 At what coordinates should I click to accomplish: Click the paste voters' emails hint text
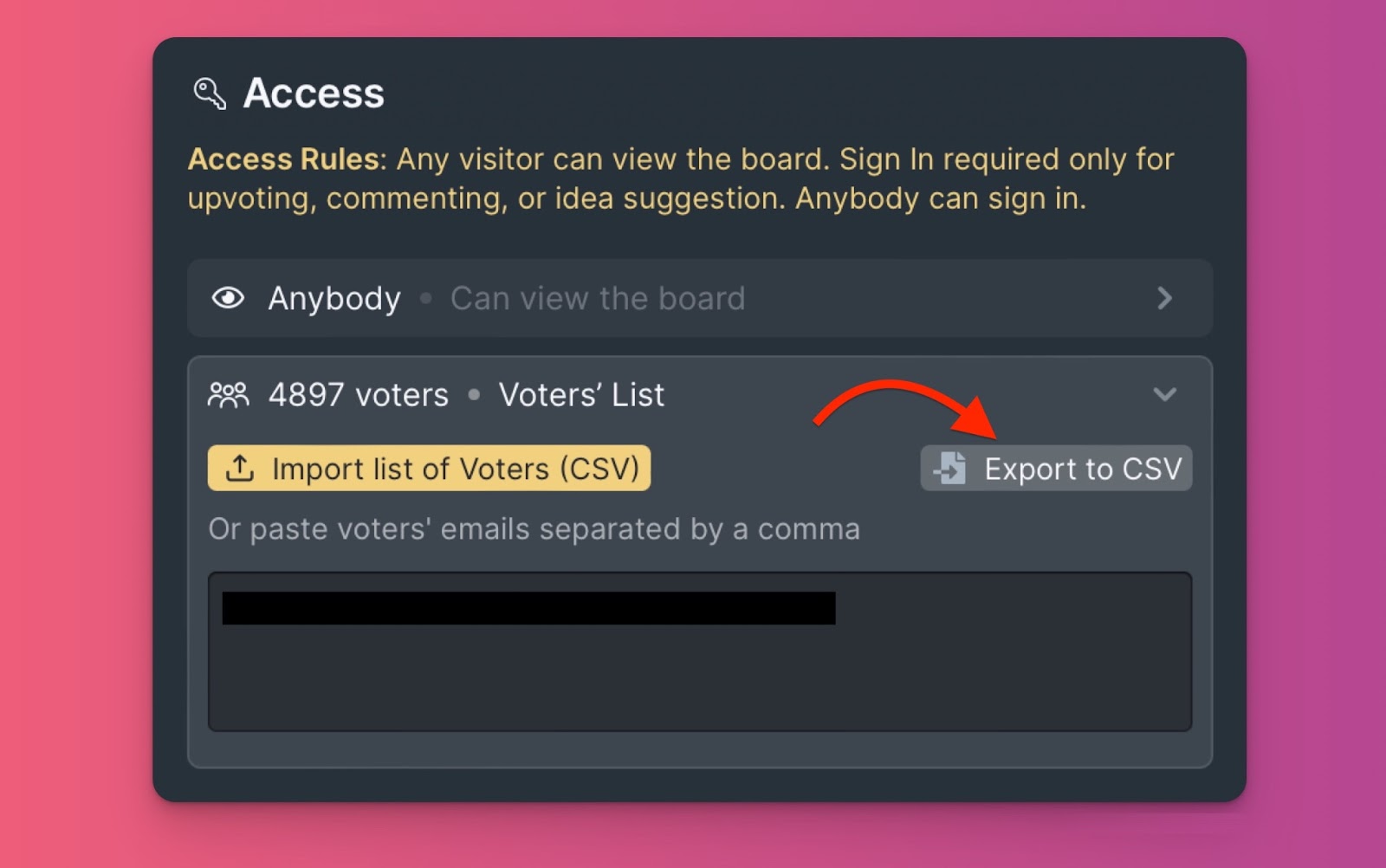(534, 529)
